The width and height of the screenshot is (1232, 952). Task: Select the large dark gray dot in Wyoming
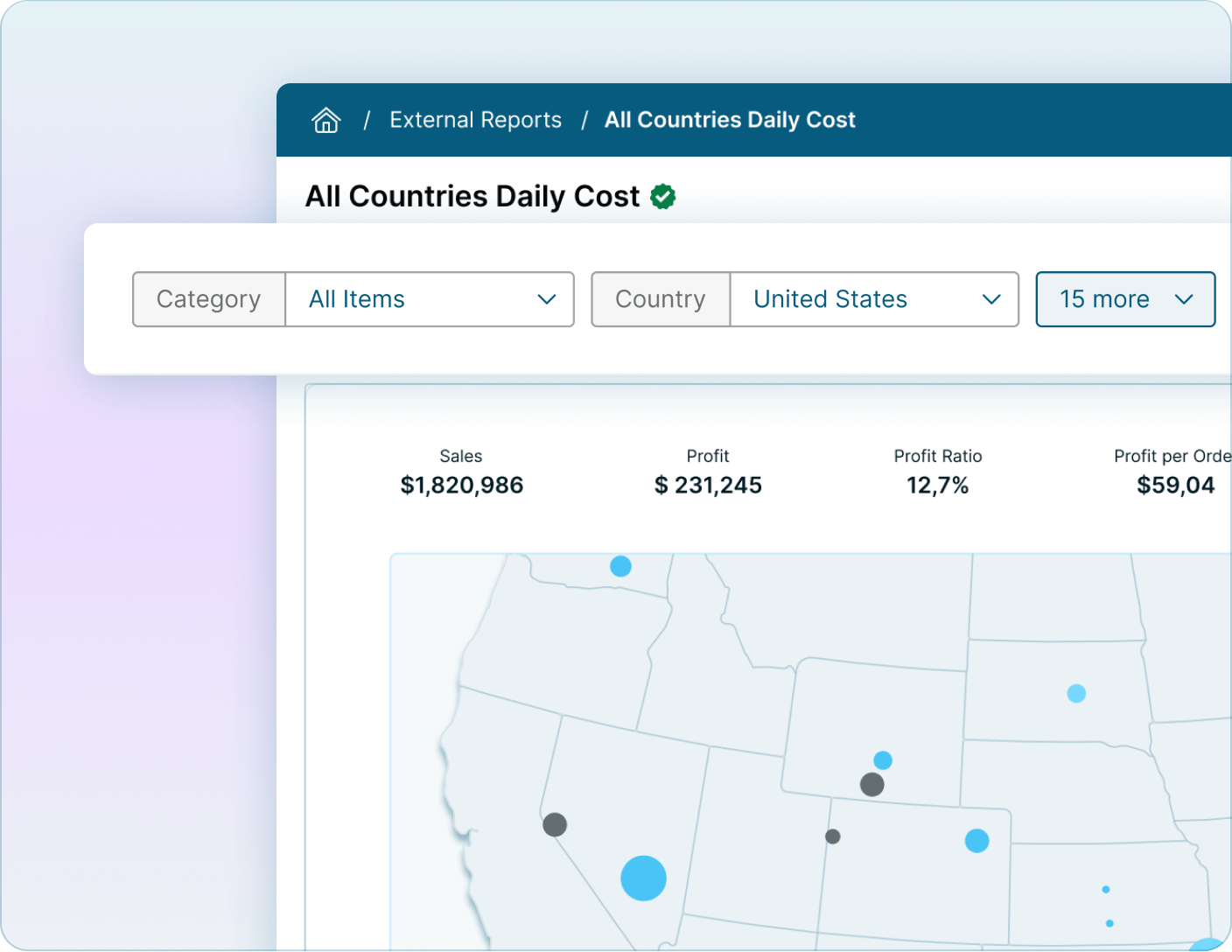(871, 784)
